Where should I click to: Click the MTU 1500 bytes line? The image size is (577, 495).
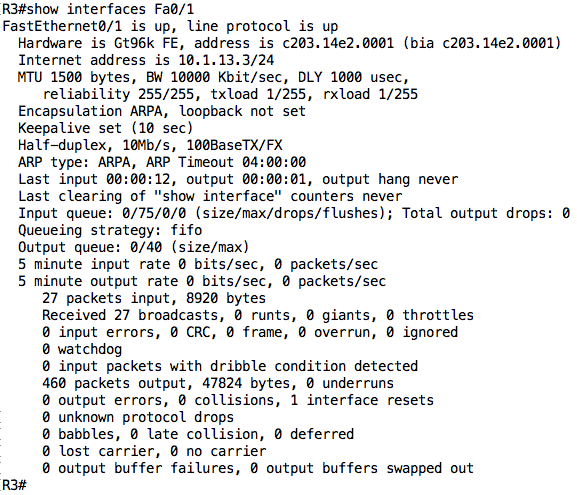[x=213, y=77]
